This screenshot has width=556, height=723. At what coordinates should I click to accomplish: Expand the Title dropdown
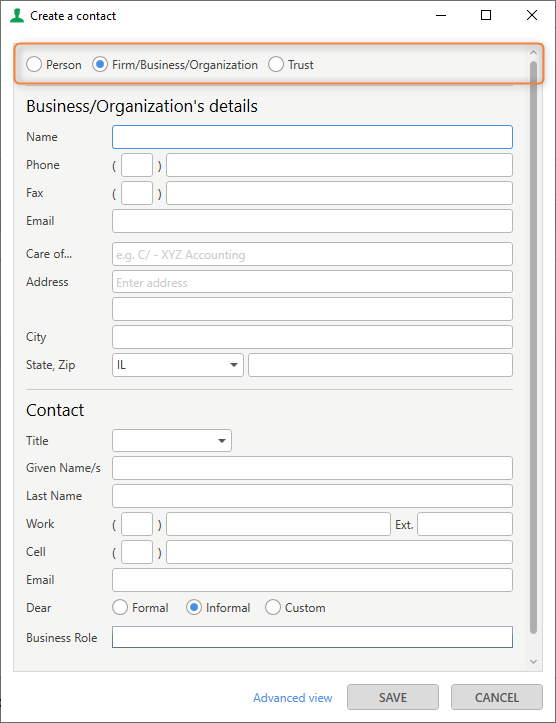(172, 440)
